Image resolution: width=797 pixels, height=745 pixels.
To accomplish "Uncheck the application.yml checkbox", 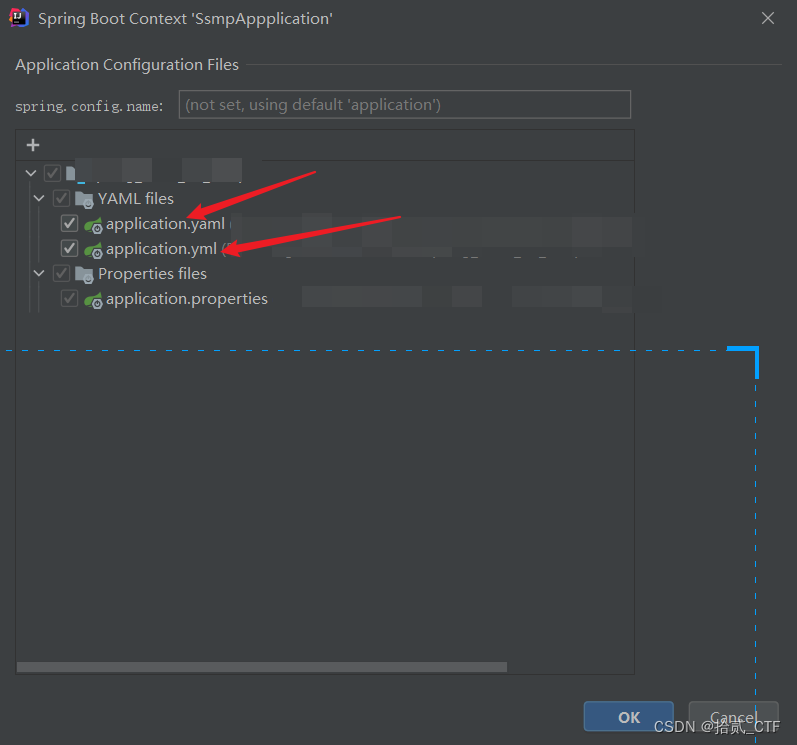I will [69, 248].
